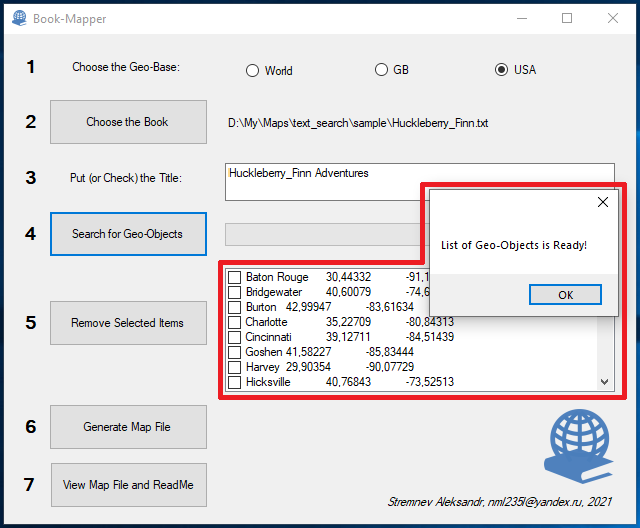The height and width of the screenshot is (528, 640).
Task: Mark the Harvey checkbox
Action: coord(234,367)
